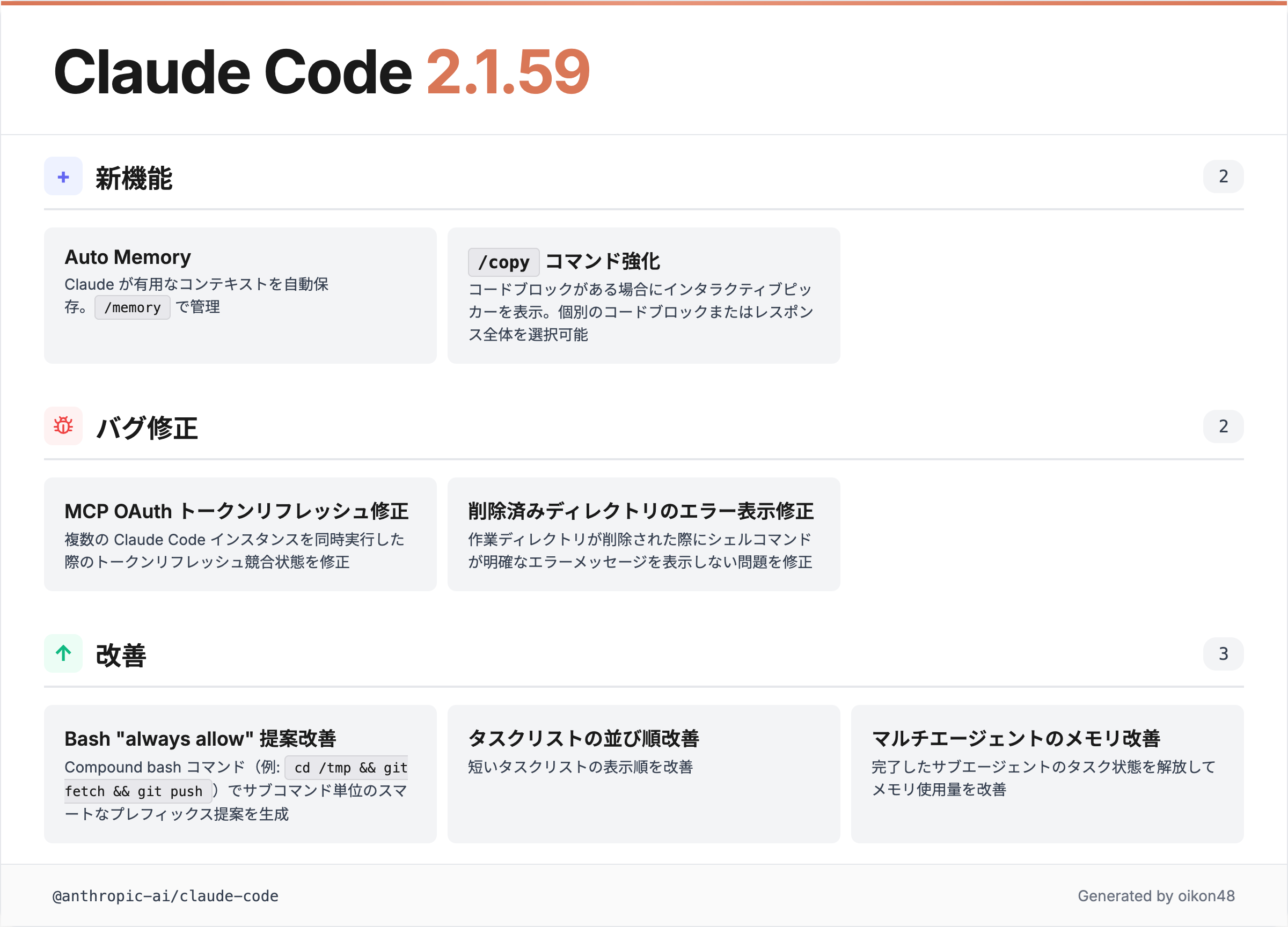
Task: Click the Auto Memory description beginning Claude が有用な
Action: (196, 296)
